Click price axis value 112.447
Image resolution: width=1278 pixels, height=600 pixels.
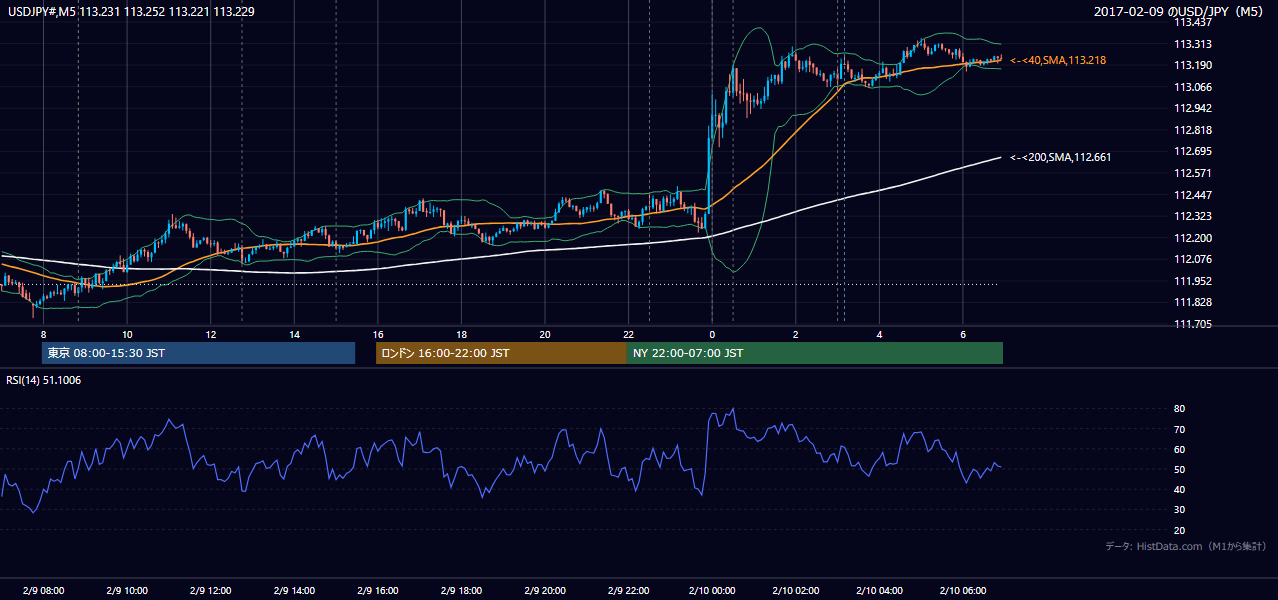[1192, 195]
